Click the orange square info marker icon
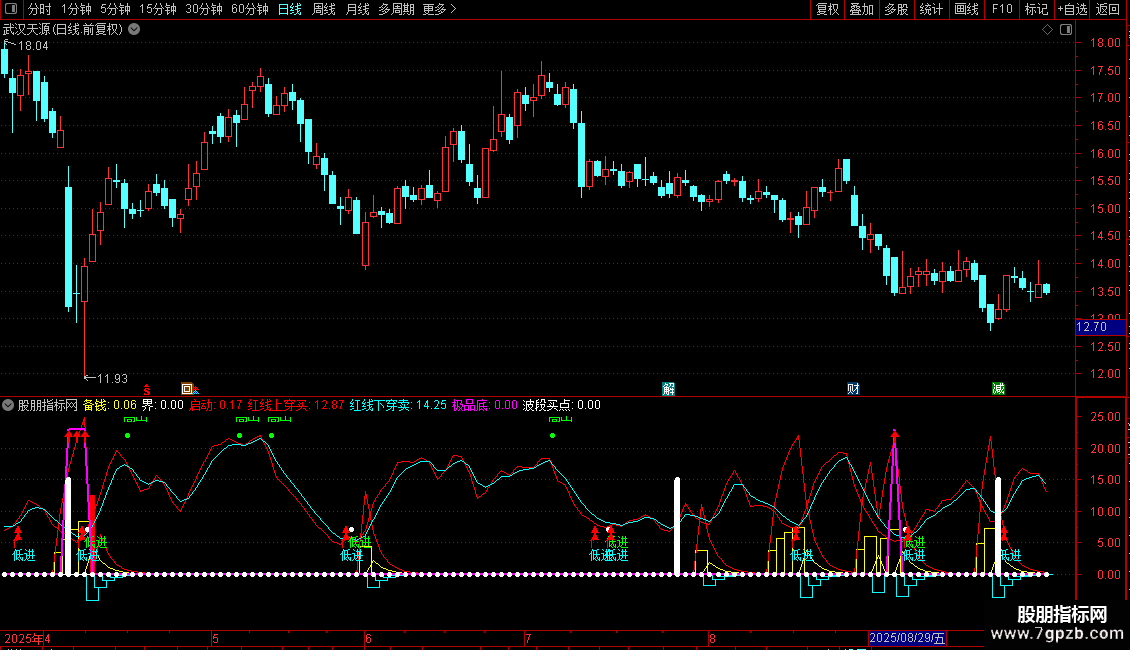The image size is (1130, 650). pos(187,389)
